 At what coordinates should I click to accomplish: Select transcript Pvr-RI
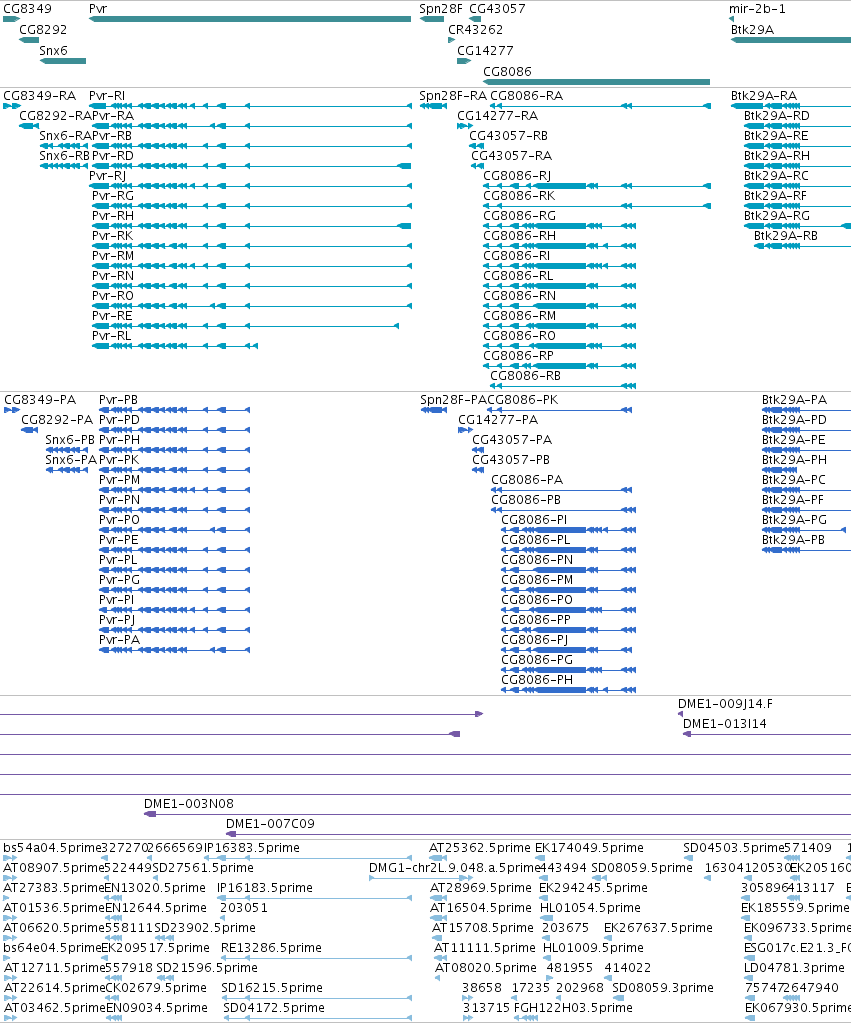point(107,96)
